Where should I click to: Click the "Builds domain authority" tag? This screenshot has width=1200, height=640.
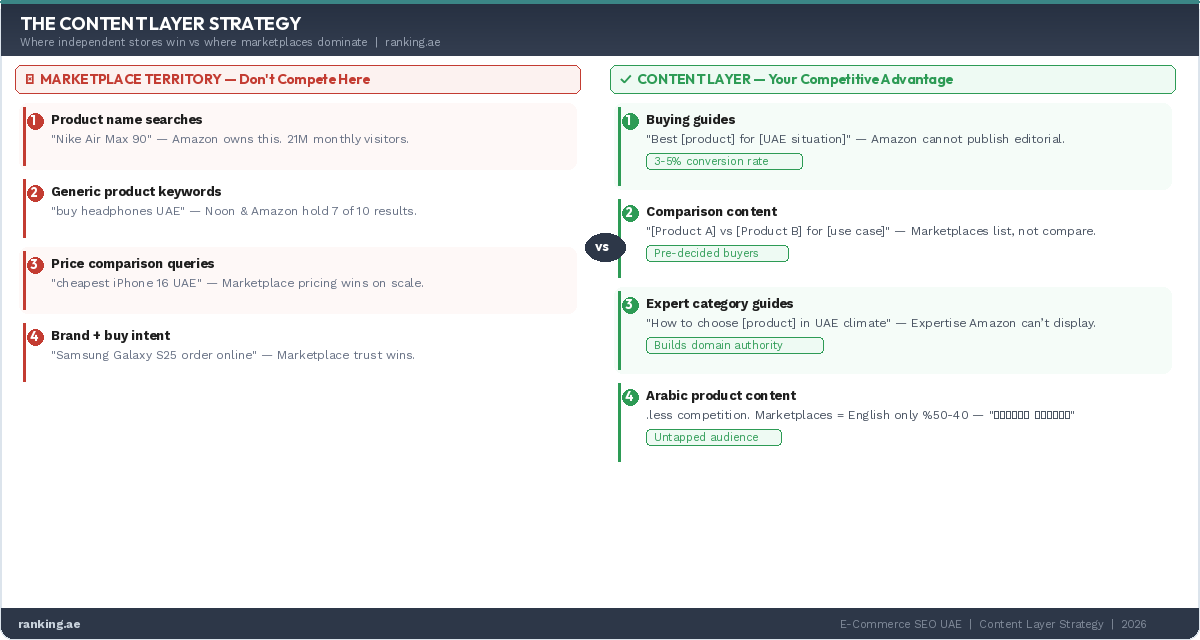734,346
